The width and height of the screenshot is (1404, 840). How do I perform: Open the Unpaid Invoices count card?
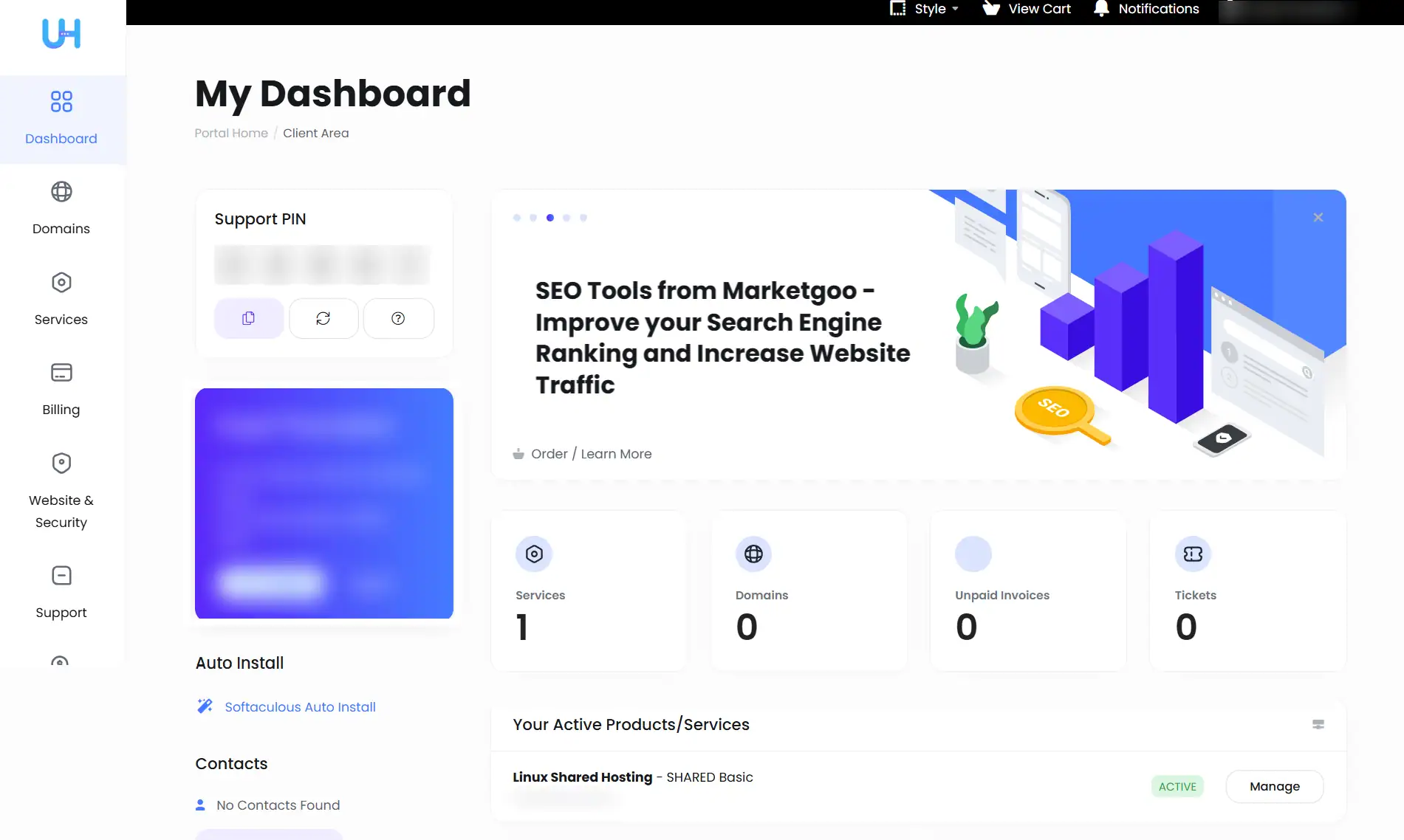[x=1029, y=591]
